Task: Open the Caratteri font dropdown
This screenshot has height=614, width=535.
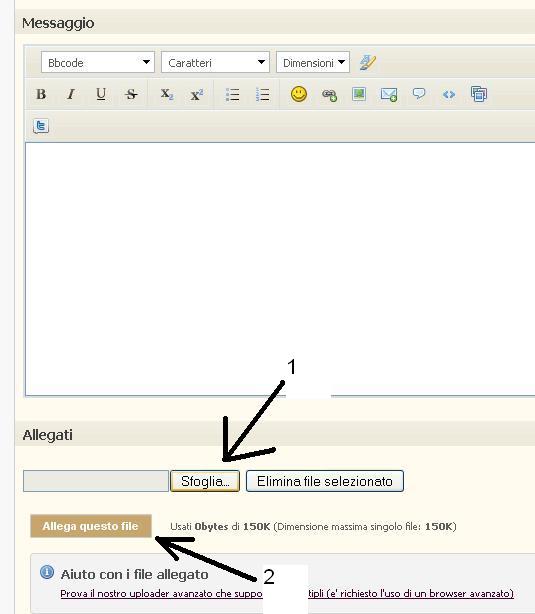Action: [215, 62]
